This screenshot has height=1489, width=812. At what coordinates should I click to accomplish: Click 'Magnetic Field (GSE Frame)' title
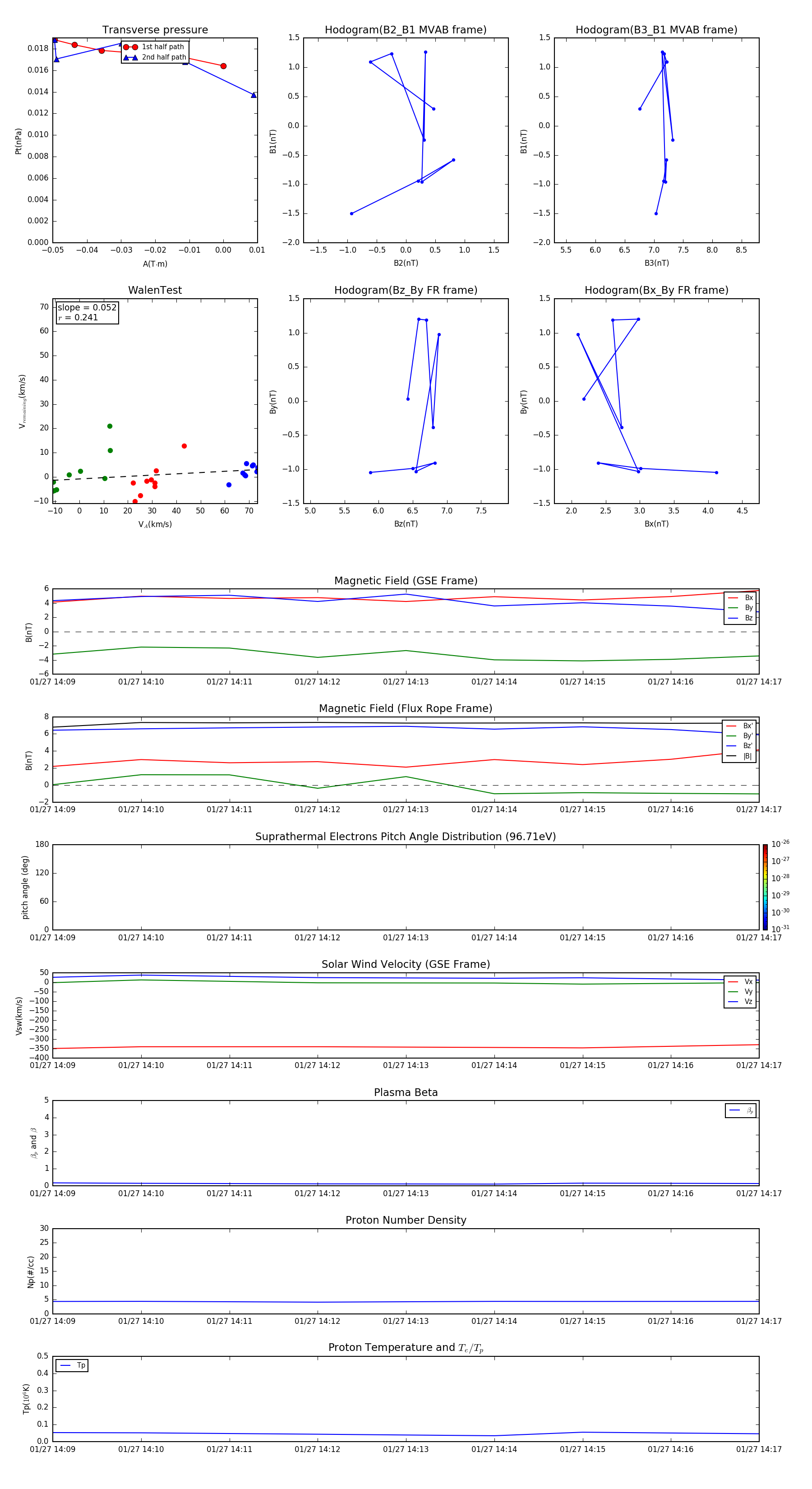point(406,581)
